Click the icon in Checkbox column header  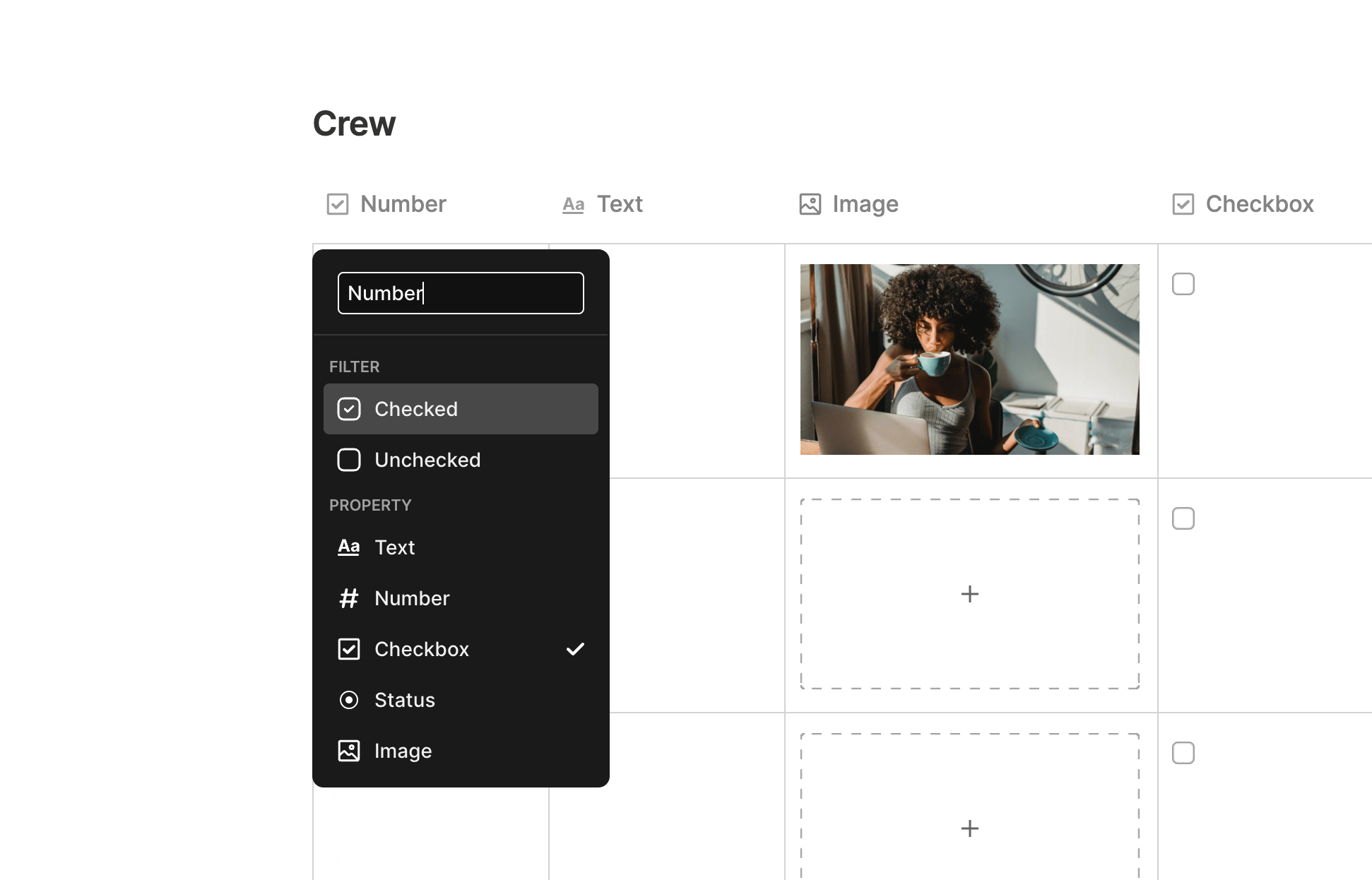[1183, 204]
